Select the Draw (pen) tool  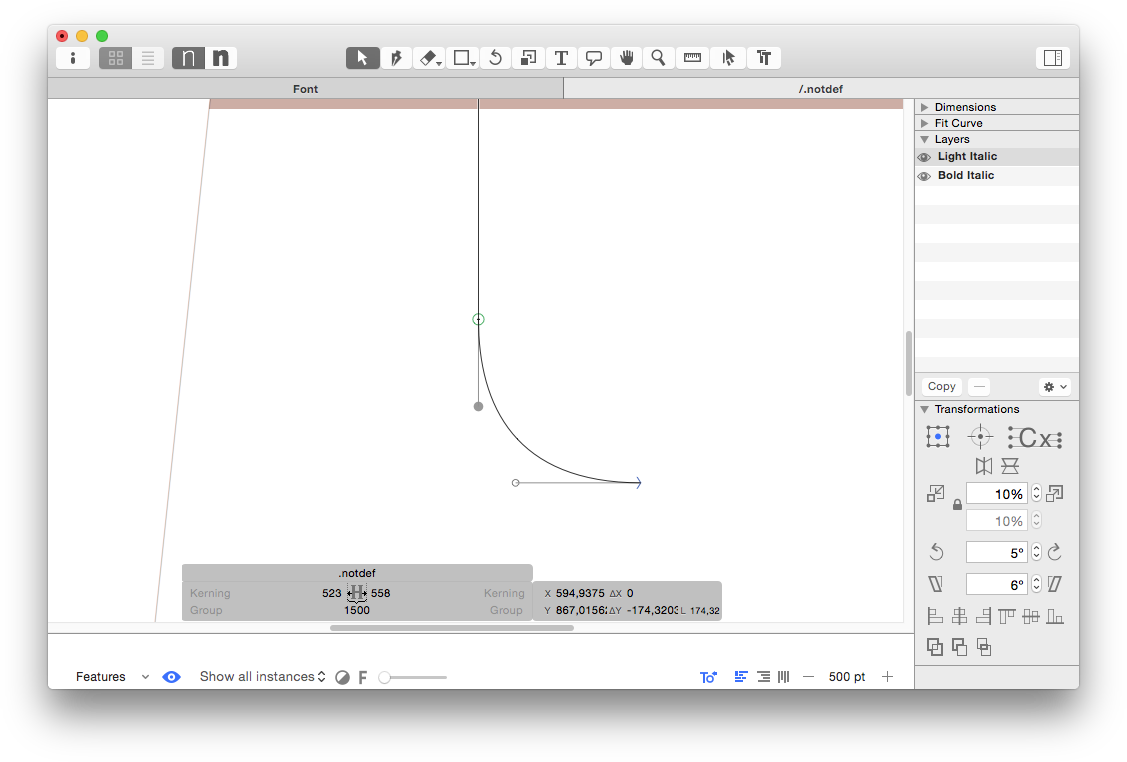coord(396,58)
